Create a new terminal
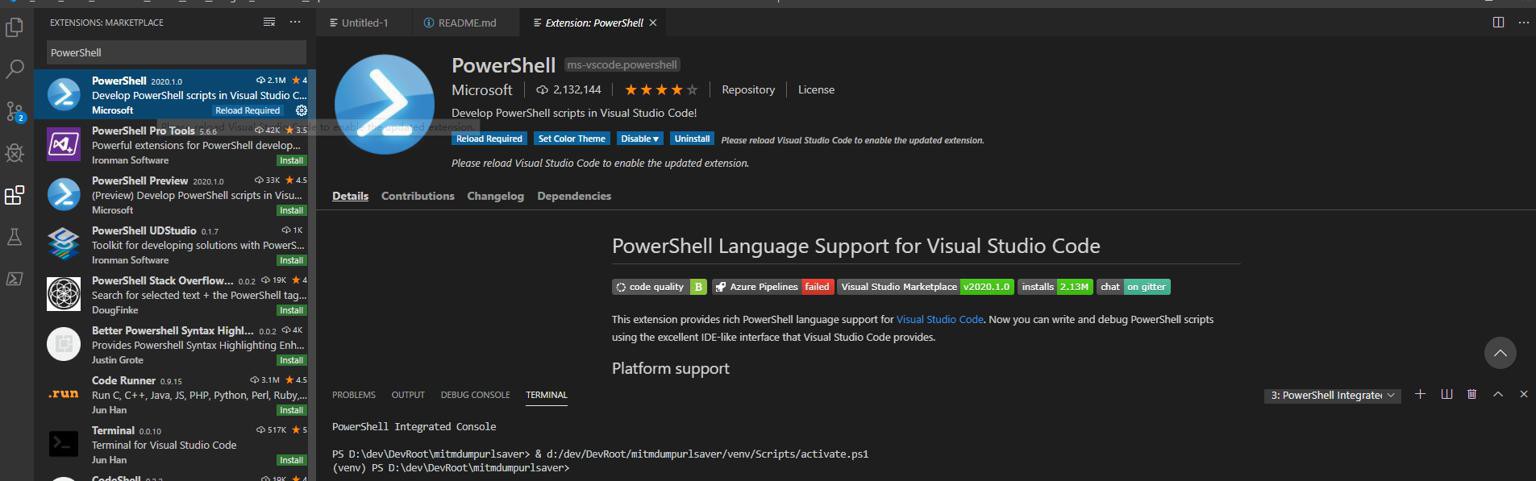The width and height of the screenshot is (1536, 481). pos(1420,394)
